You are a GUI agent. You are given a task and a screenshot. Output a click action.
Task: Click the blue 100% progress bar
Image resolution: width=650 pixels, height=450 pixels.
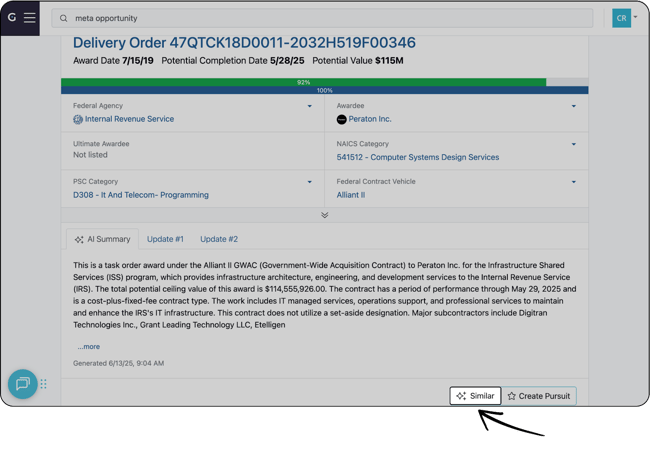[x=325, y=90]
